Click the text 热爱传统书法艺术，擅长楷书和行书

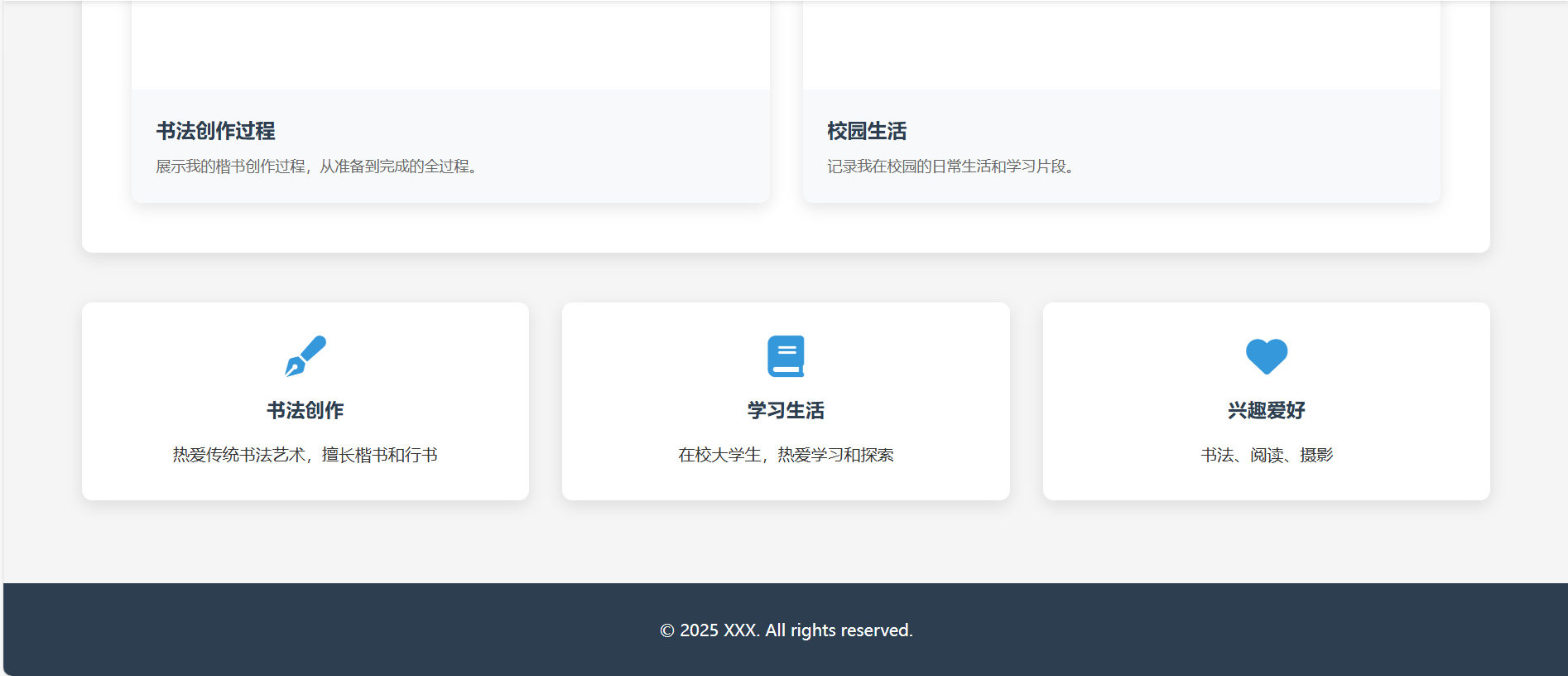point(305,455)
